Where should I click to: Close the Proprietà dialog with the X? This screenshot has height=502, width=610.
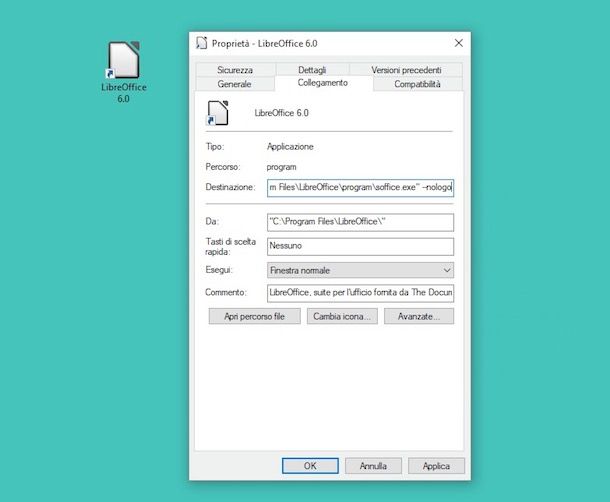pyautogui.click(x=459, y=43)
